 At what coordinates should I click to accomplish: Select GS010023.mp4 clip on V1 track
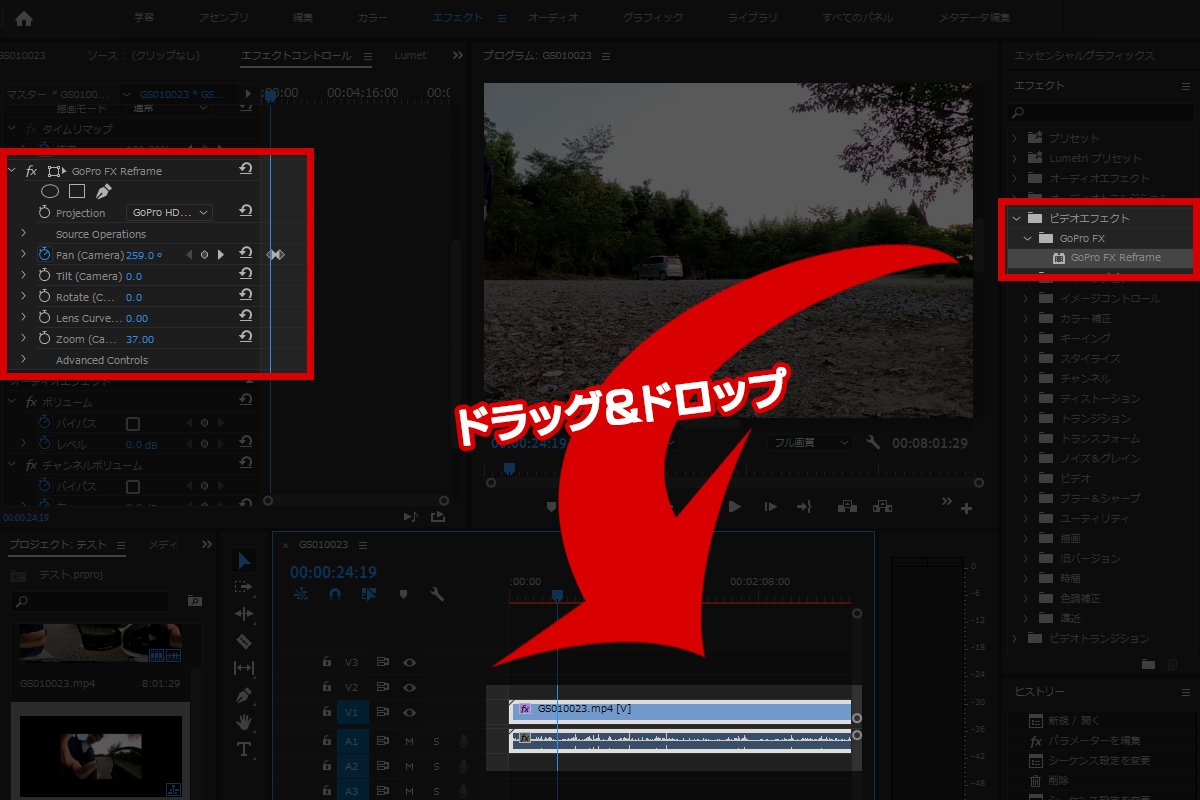click(680, 710)
